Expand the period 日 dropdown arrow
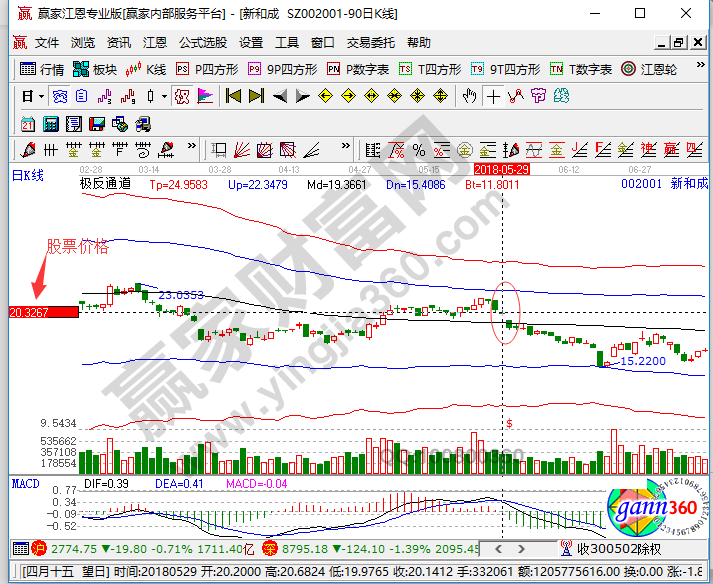This screenshot has height=584, width=713. [41, 97]
